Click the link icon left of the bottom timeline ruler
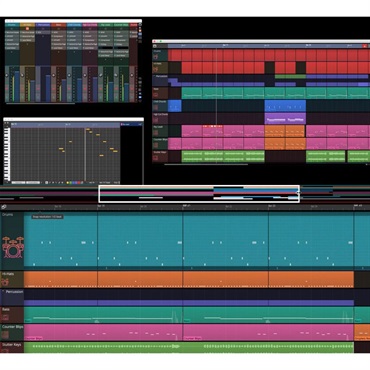 4,207
